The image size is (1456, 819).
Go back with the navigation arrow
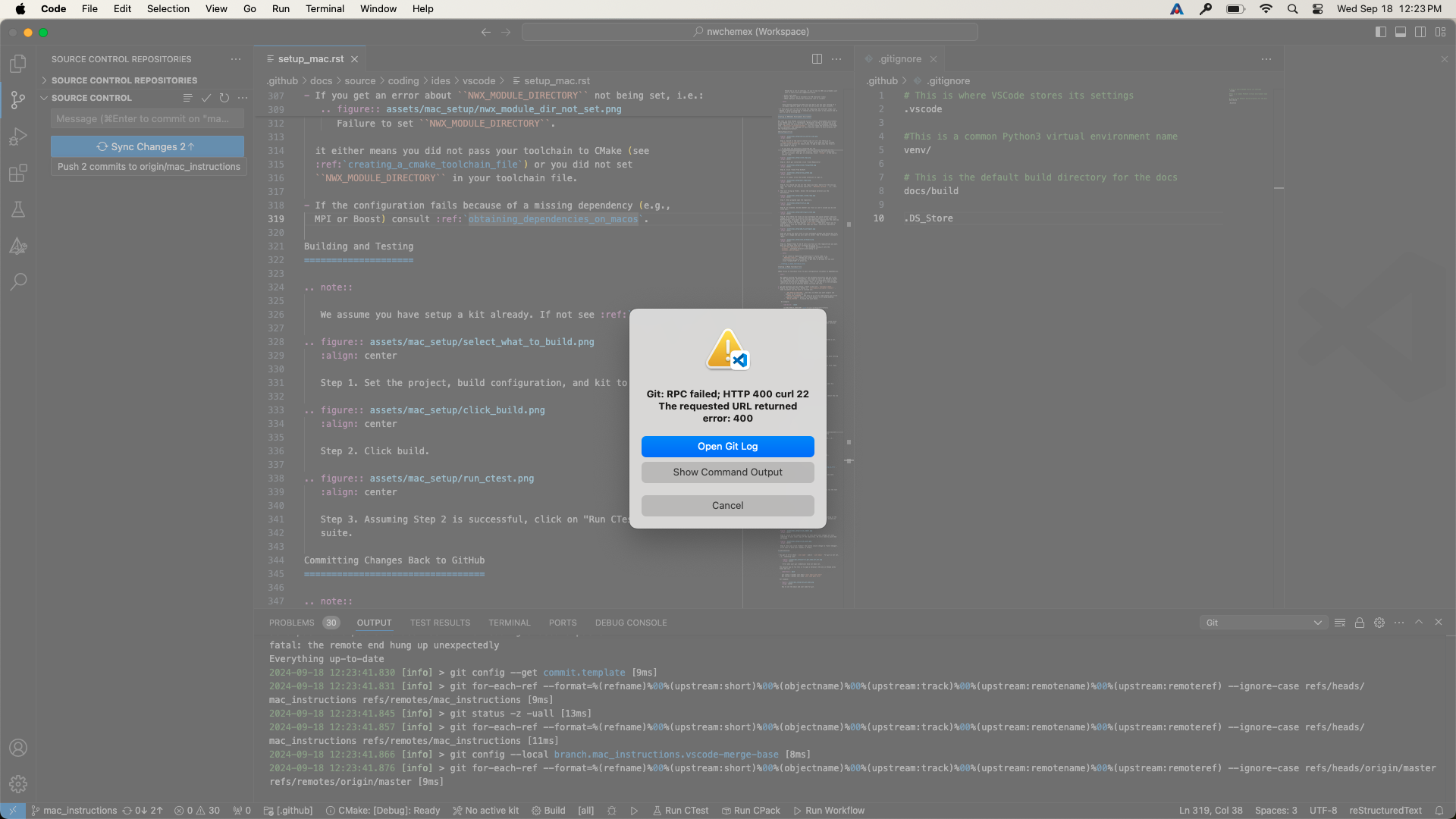pos(486,32)
